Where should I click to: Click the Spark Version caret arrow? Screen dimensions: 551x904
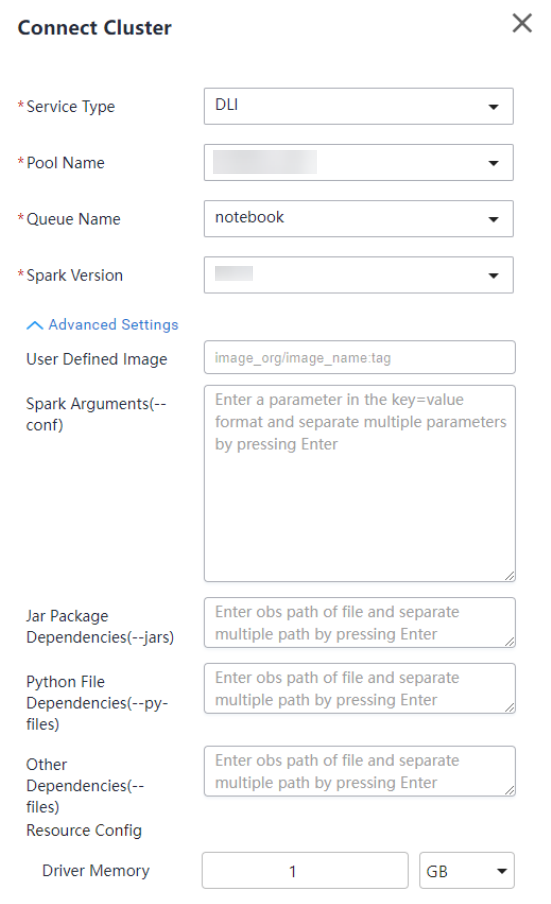point(493,276)
